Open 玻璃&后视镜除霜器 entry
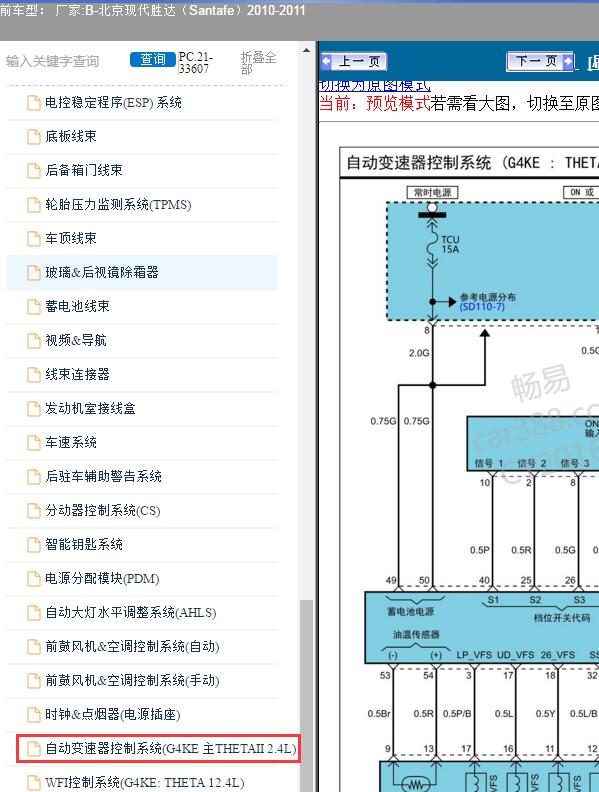Image resolution: width=599 pixels, height=792 pixels. [x=102, y=272]
